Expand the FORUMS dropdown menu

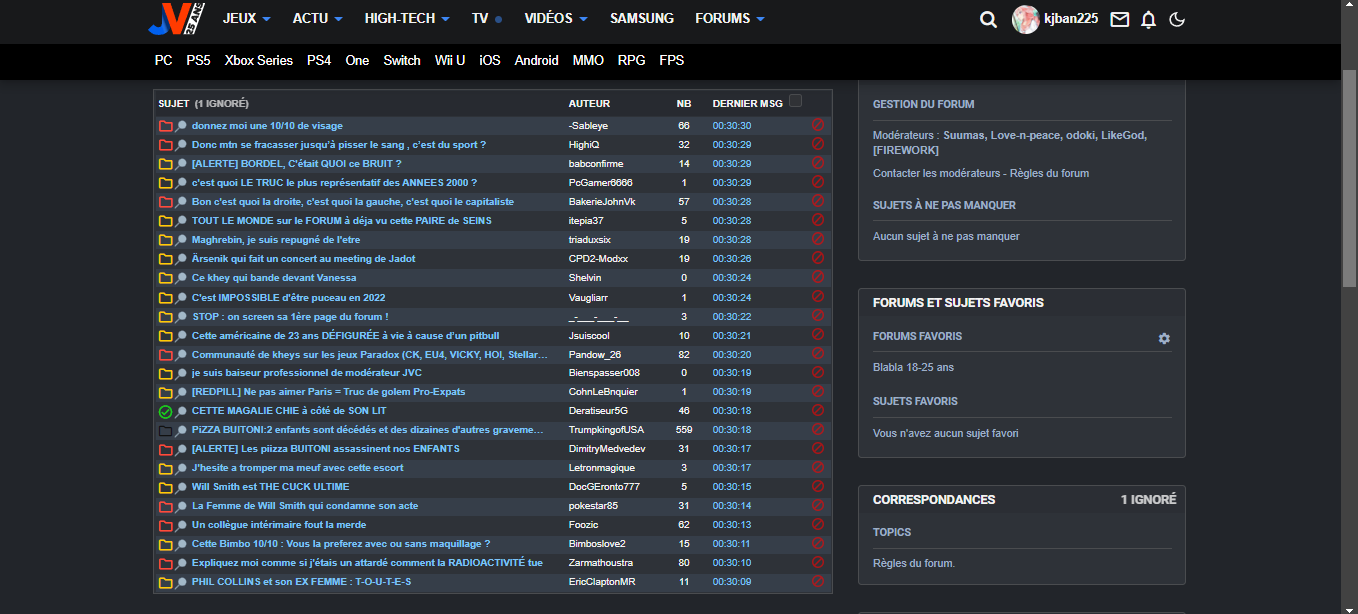[x=729, y=18]
